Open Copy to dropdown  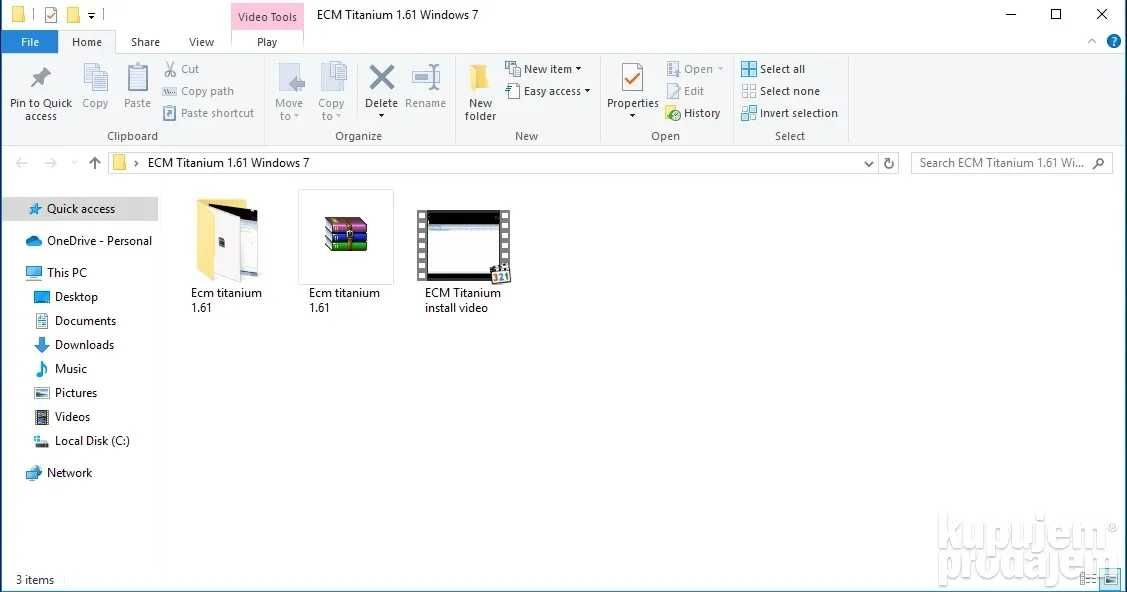tap(331, 92)
